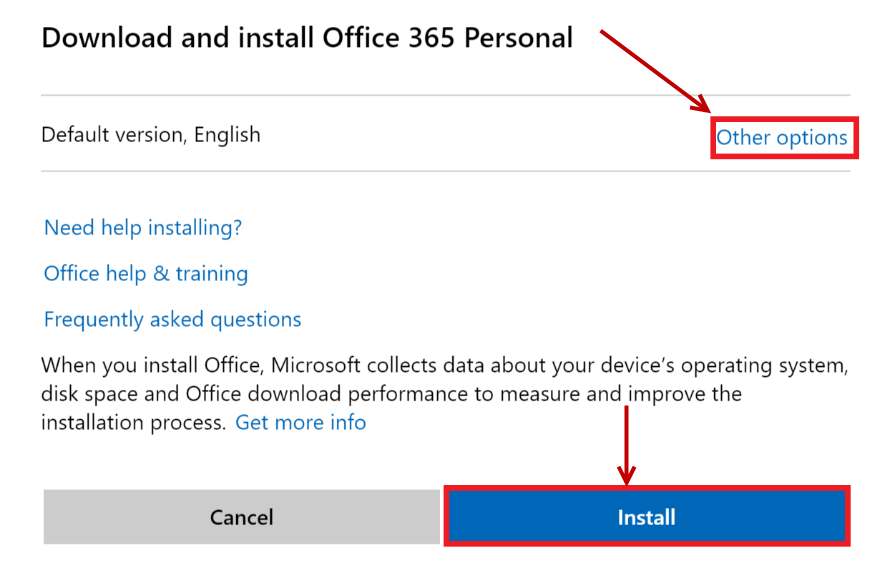Start the Office 365 Personal installation
Screen dimensions: 890x581
(646, 517)
